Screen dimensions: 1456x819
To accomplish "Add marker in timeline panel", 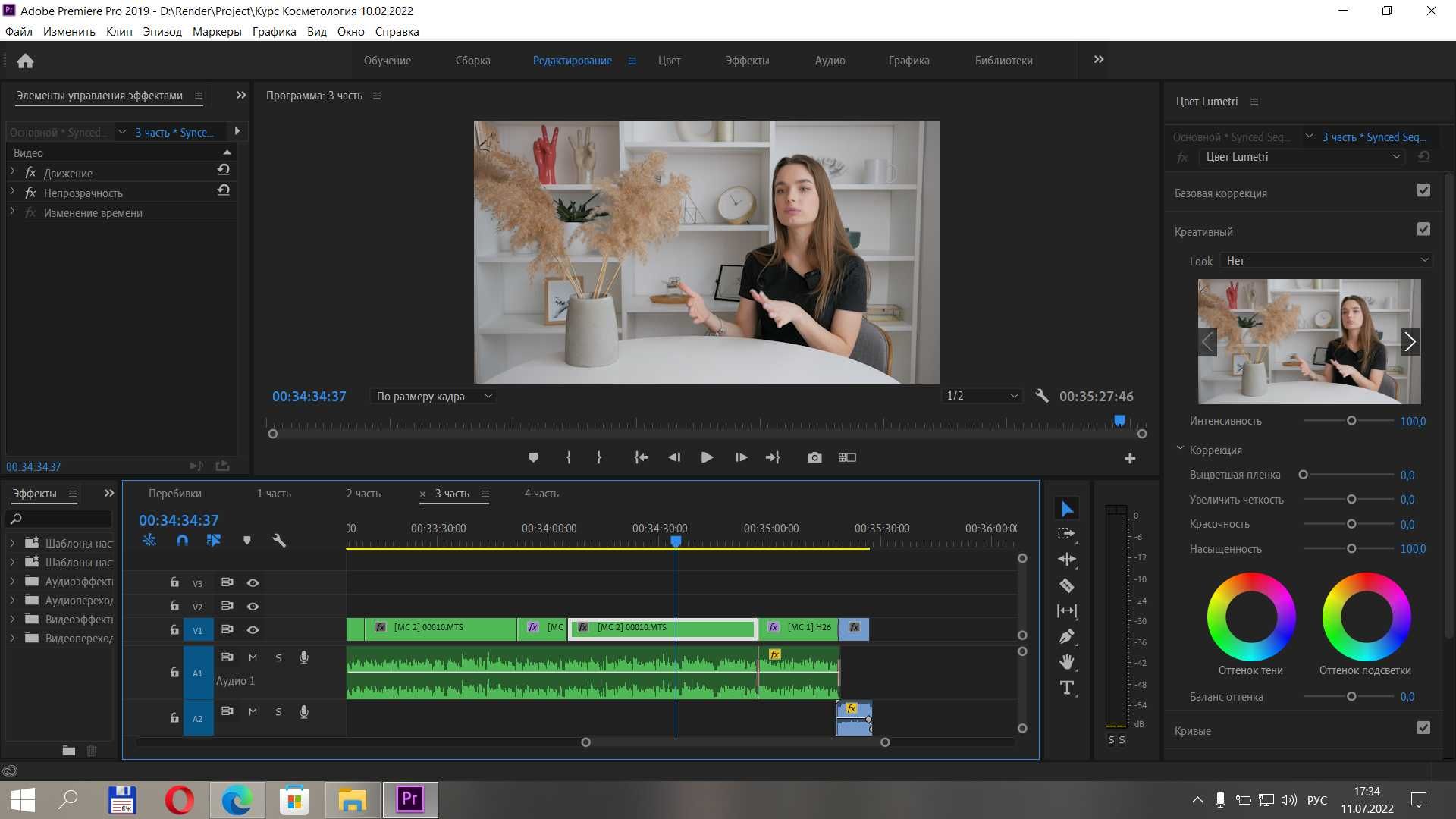I will 246,541.
